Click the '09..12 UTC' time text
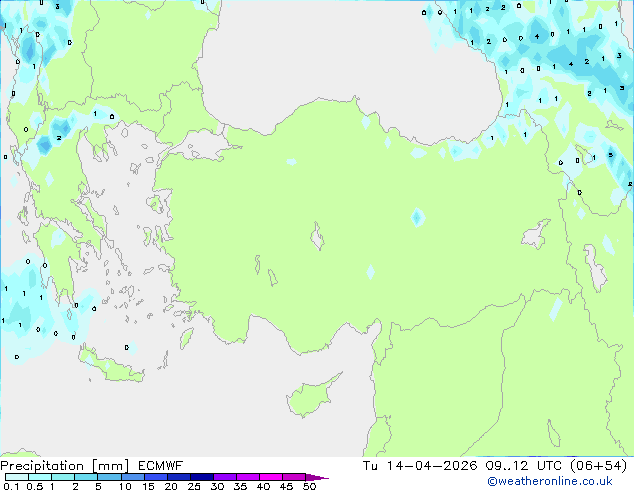The height and width of the screenshot is (490, 634). point(524,466)
